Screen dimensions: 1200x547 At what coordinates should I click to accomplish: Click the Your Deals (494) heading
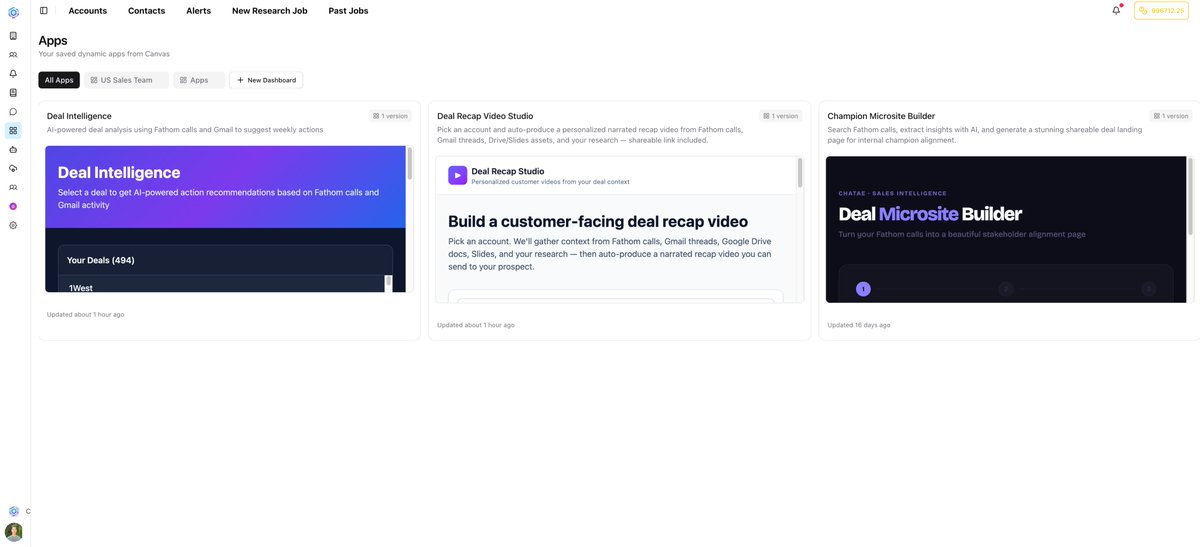[x=101, y=260]
